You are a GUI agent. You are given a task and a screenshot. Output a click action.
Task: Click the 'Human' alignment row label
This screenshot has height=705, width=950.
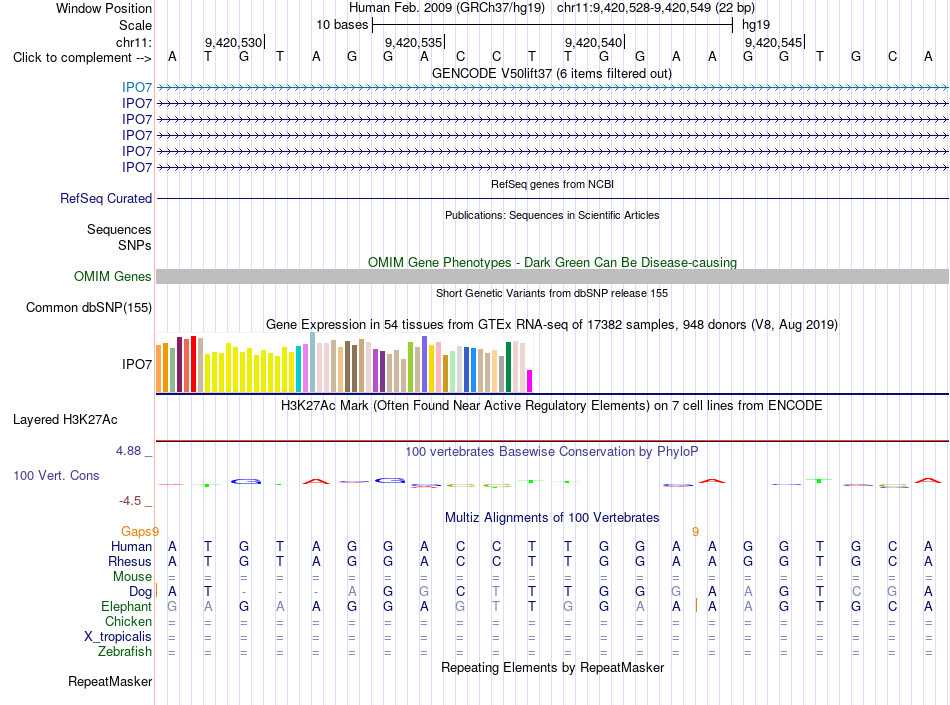(131, 546)
